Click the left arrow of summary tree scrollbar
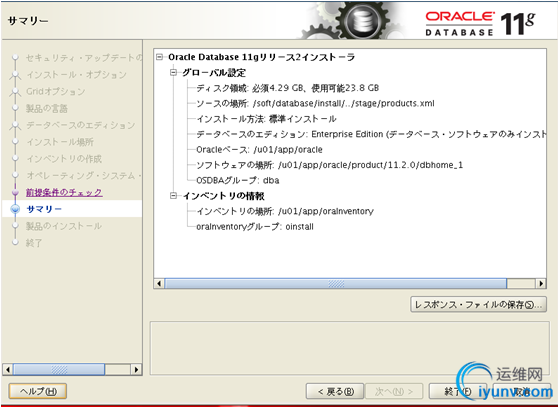 point(159,284)
